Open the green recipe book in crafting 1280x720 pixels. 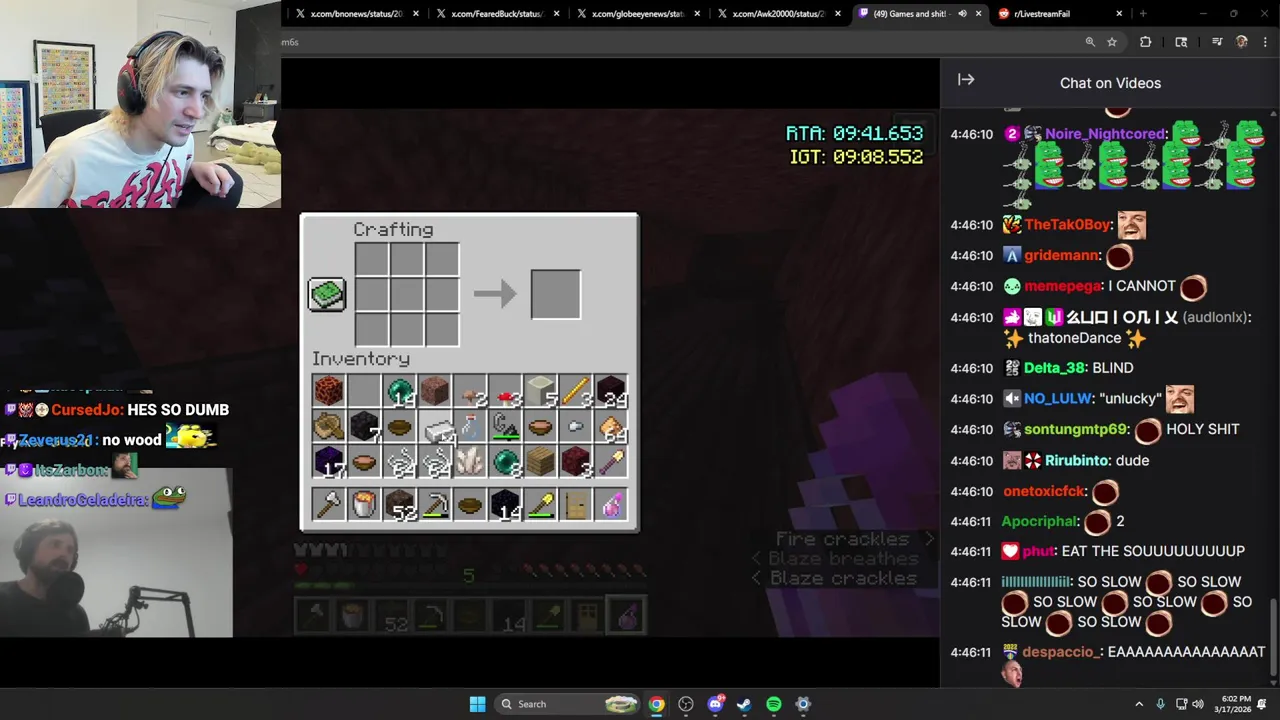pos(327,294)
